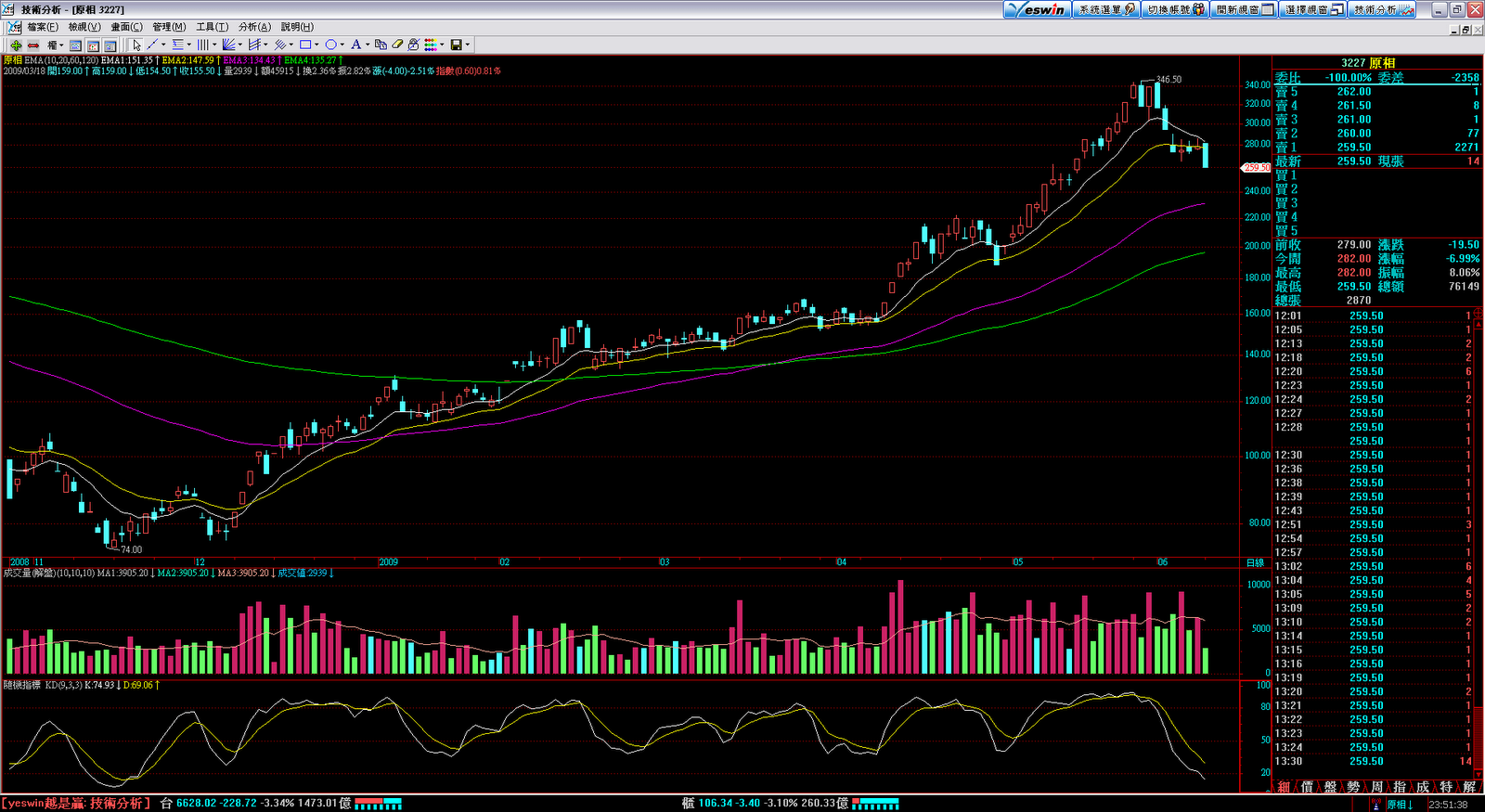
Task: Click the green four-way move arrows icon
Action: coord(16,45)
